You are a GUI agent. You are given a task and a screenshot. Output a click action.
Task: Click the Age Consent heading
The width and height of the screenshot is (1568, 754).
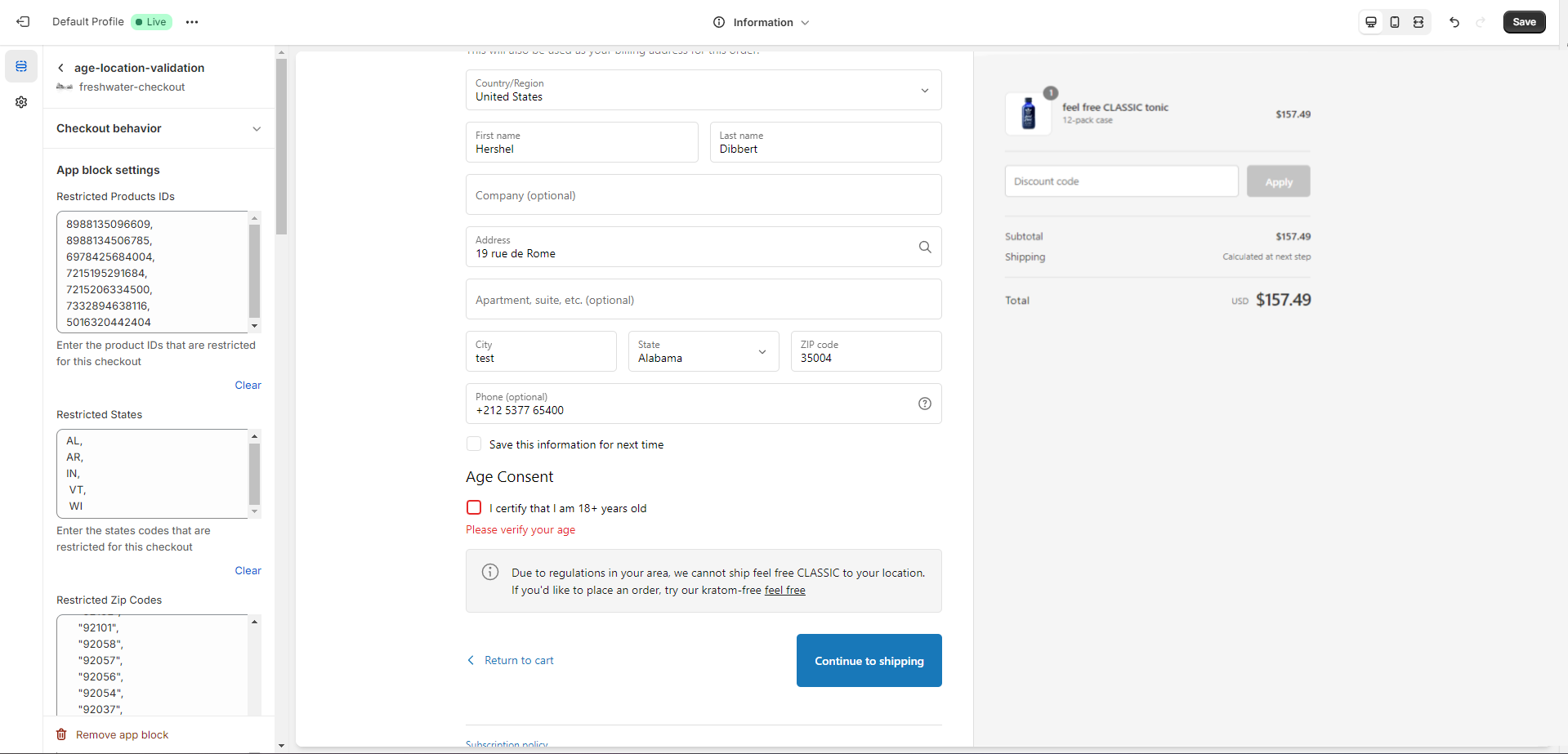tap(509, 477)
